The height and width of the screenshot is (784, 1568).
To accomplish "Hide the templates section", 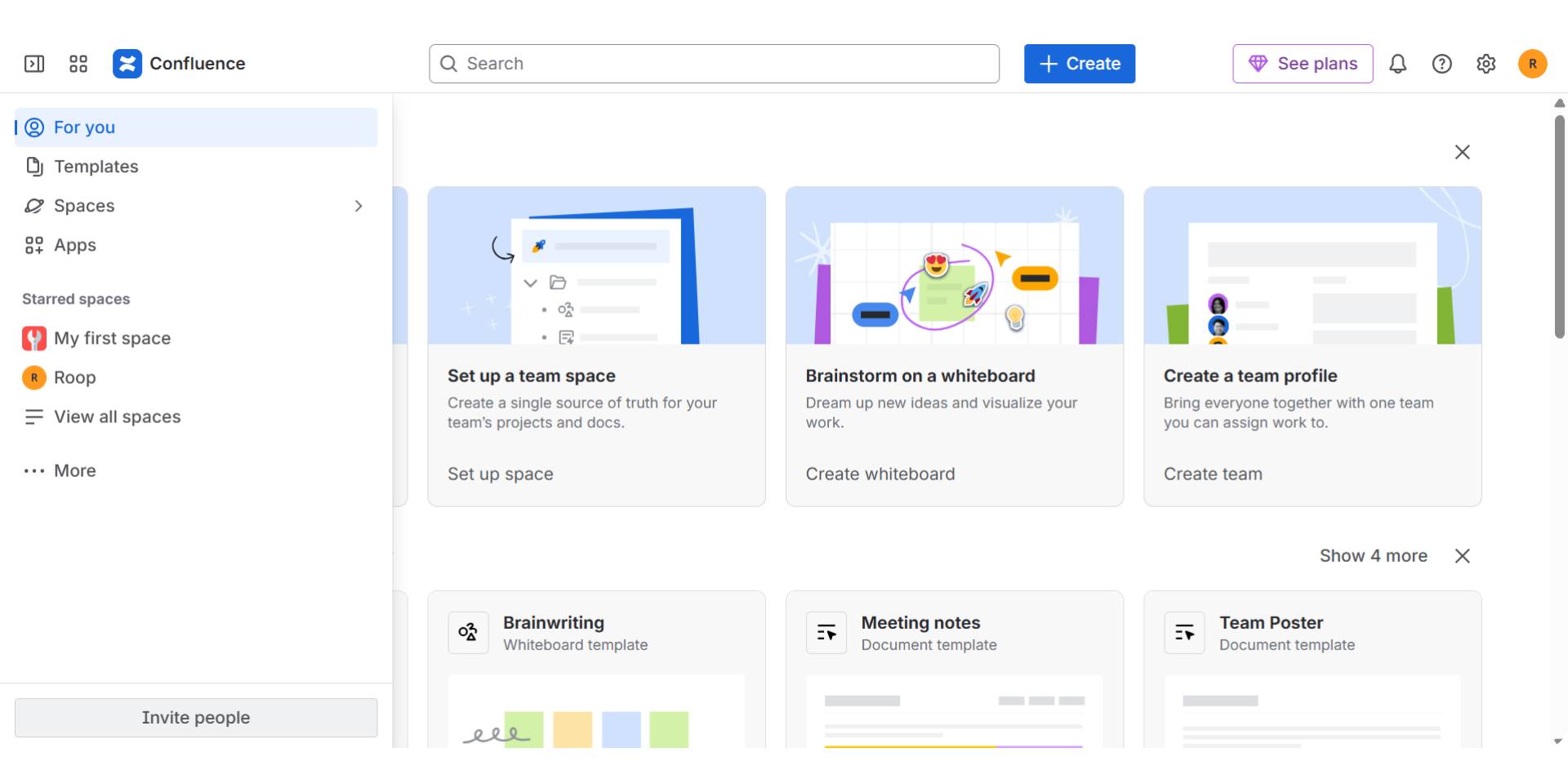I will (x=1462, y=556).
